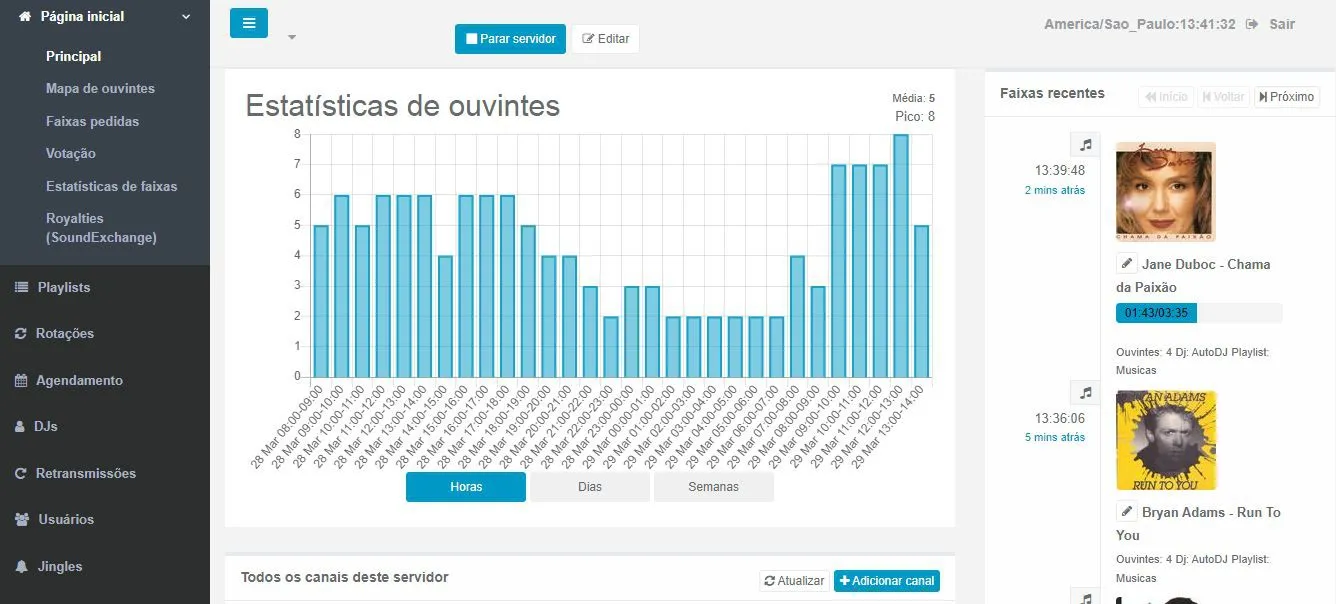
Task: Select the Horas chart tab
Action: [466, 487]
